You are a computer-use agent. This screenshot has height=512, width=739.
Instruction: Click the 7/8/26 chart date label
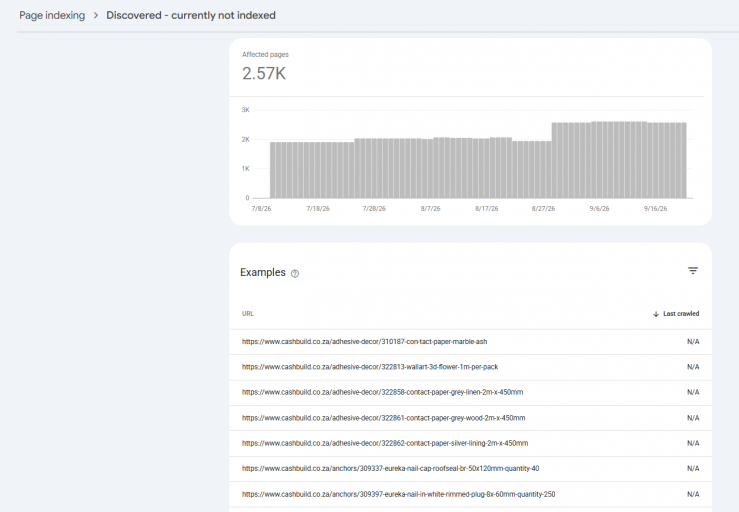tap(261, 208)
